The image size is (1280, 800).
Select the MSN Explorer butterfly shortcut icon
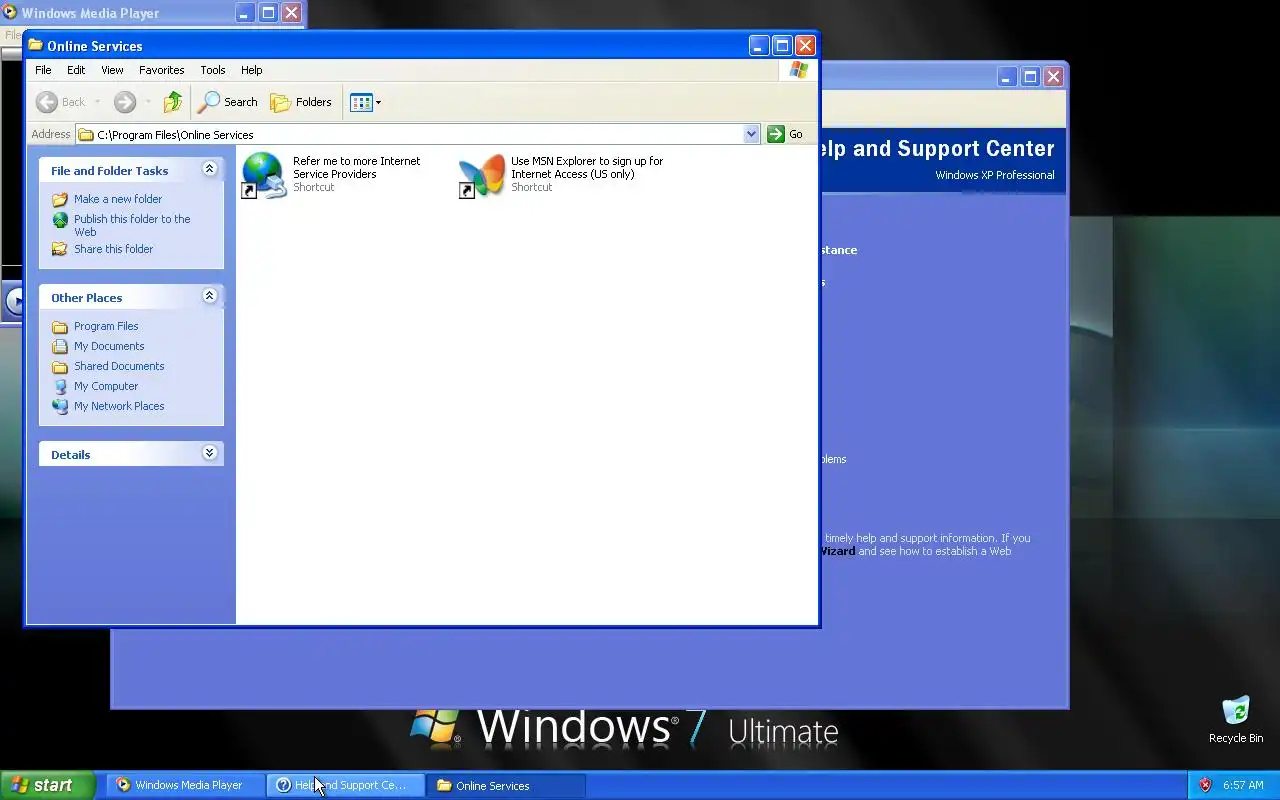(482, 175)
